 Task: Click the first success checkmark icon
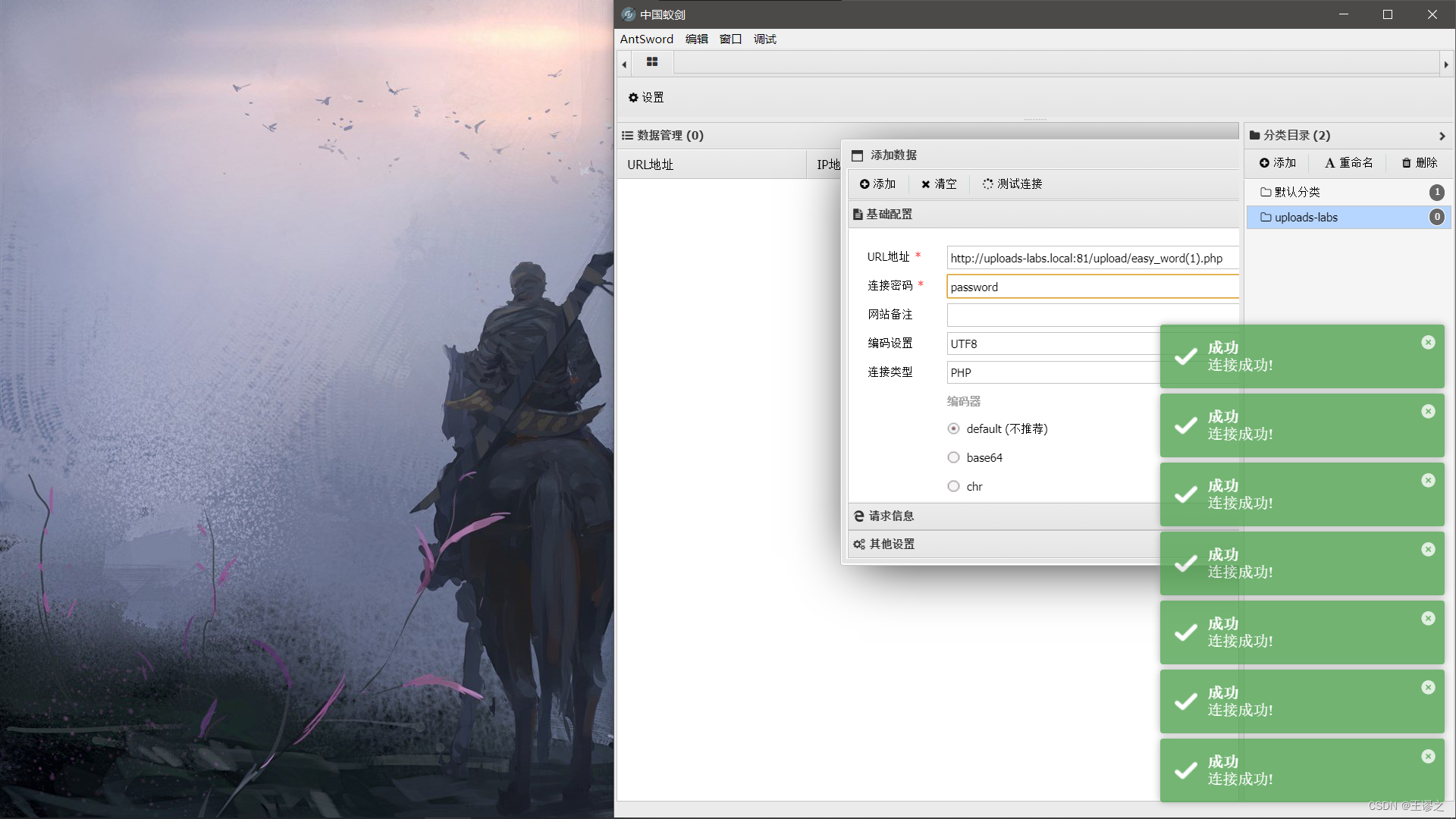(x=1185, y=357)
